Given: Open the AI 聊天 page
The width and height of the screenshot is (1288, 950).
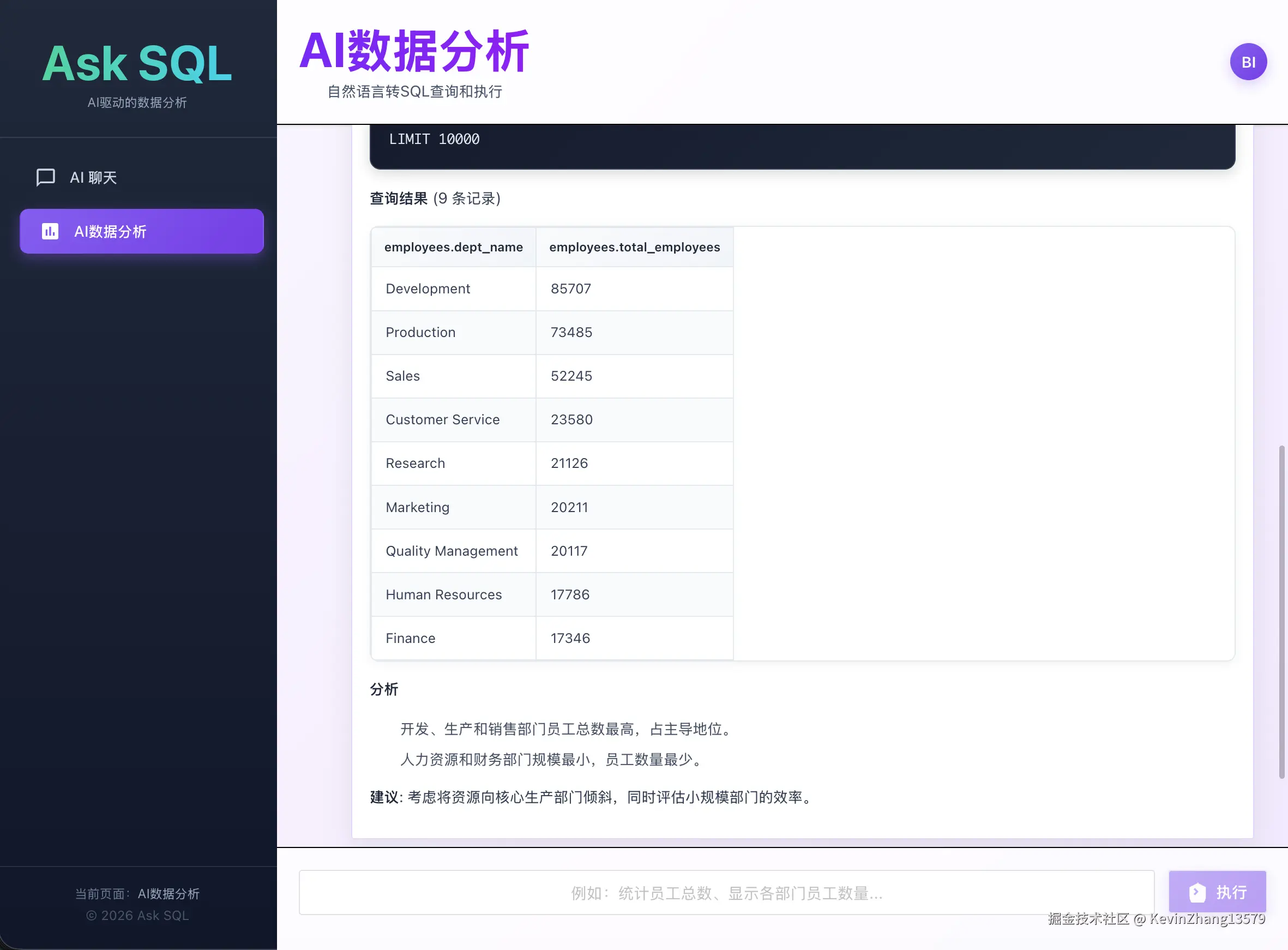Looking at the screenshot, I should [94, 177].
